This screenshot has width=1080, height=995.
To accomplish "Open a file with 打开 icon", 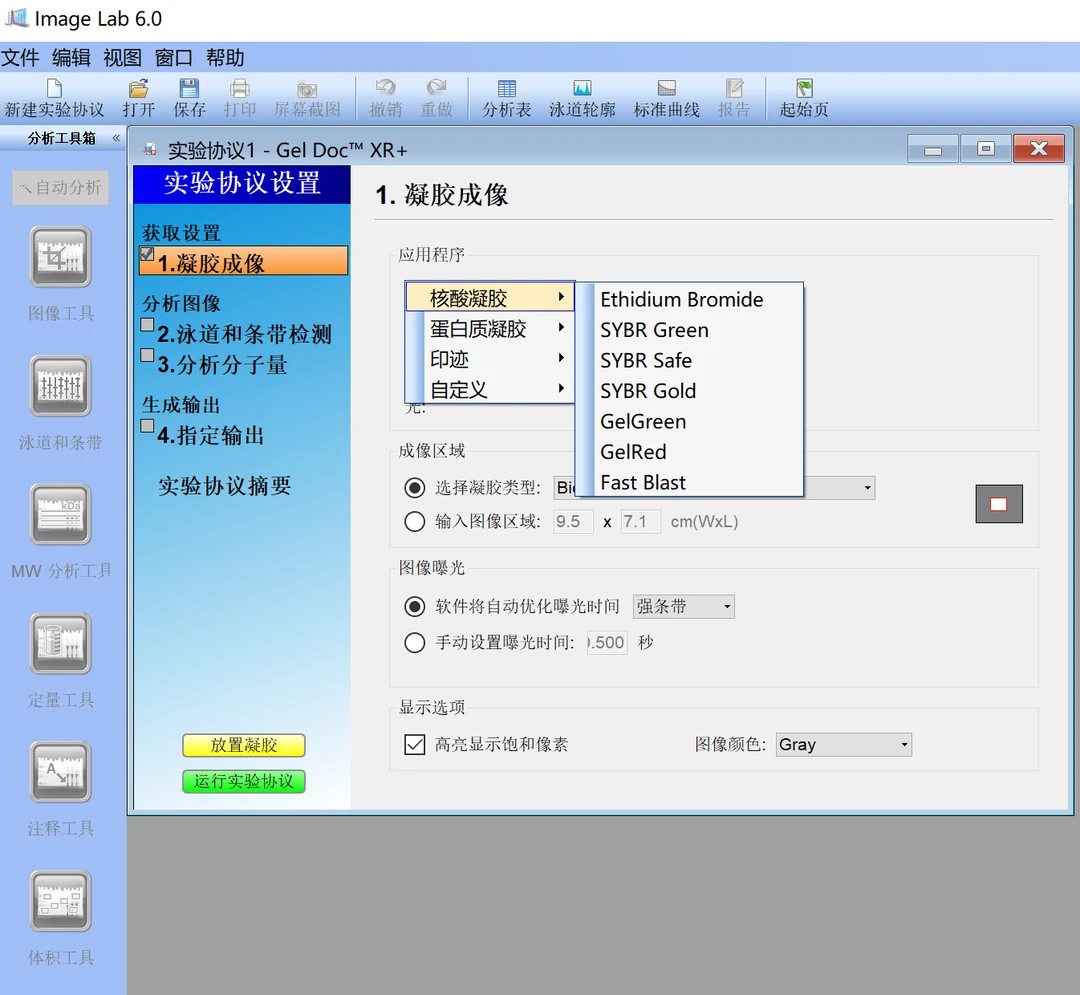I will pyautogui.click(x=138, y=89).
